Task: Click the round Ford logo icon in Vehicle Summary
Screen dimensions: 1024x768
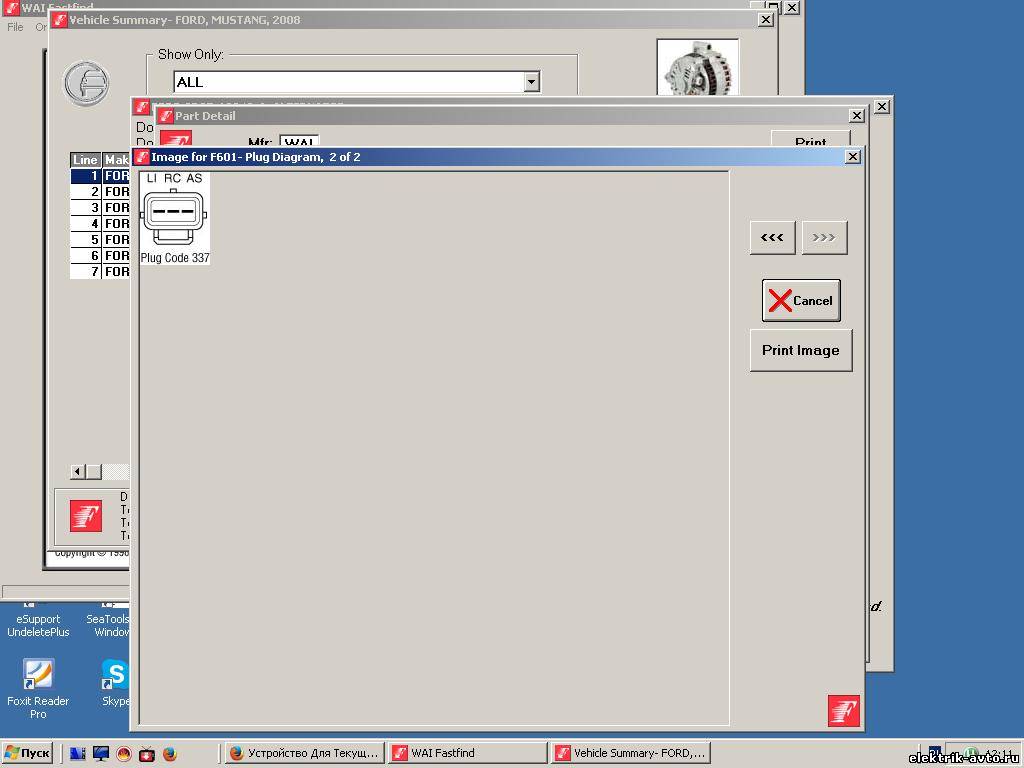Action: click(86, 83)
